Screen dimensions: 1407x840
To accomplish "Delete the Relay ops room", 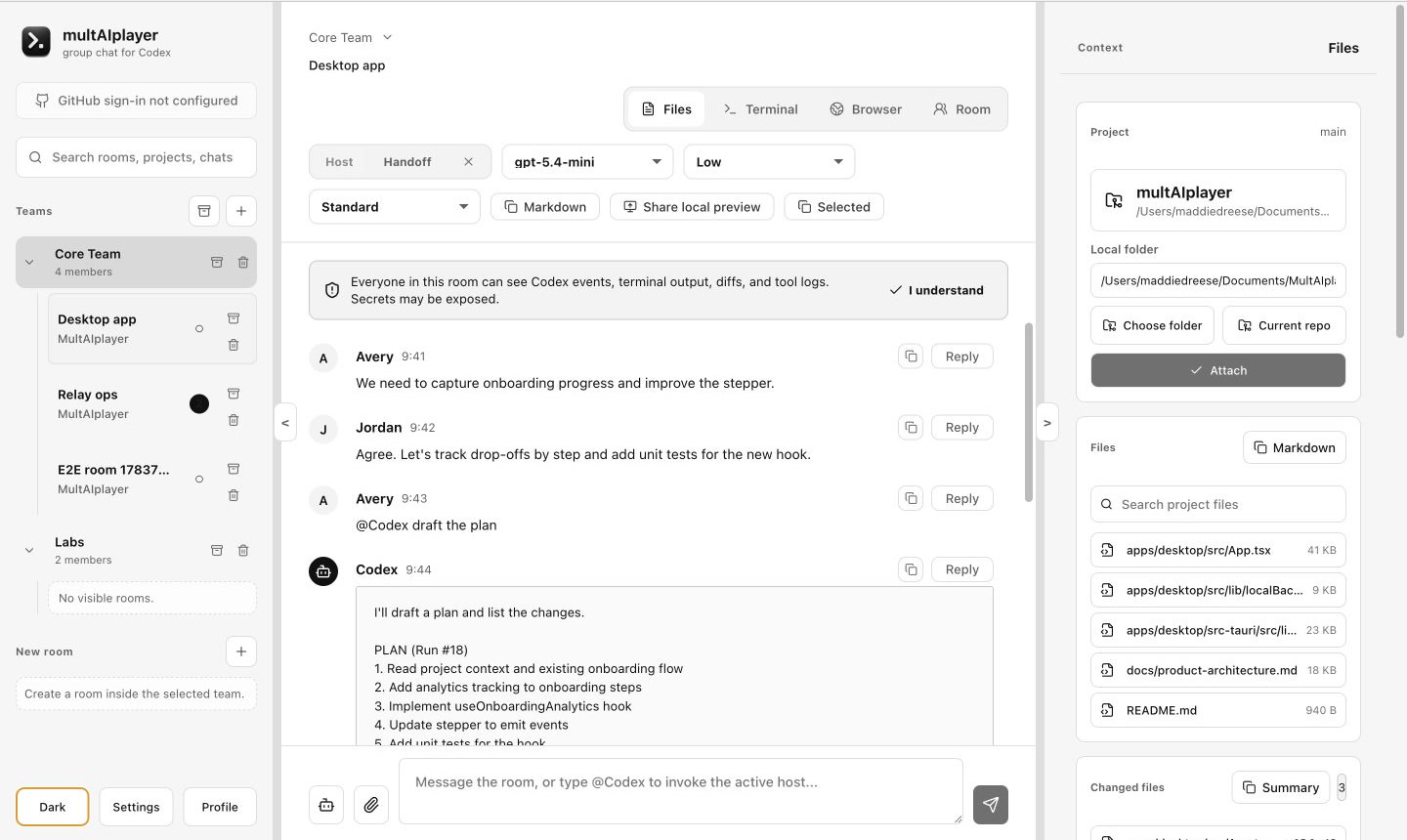I will pos(234,420).
